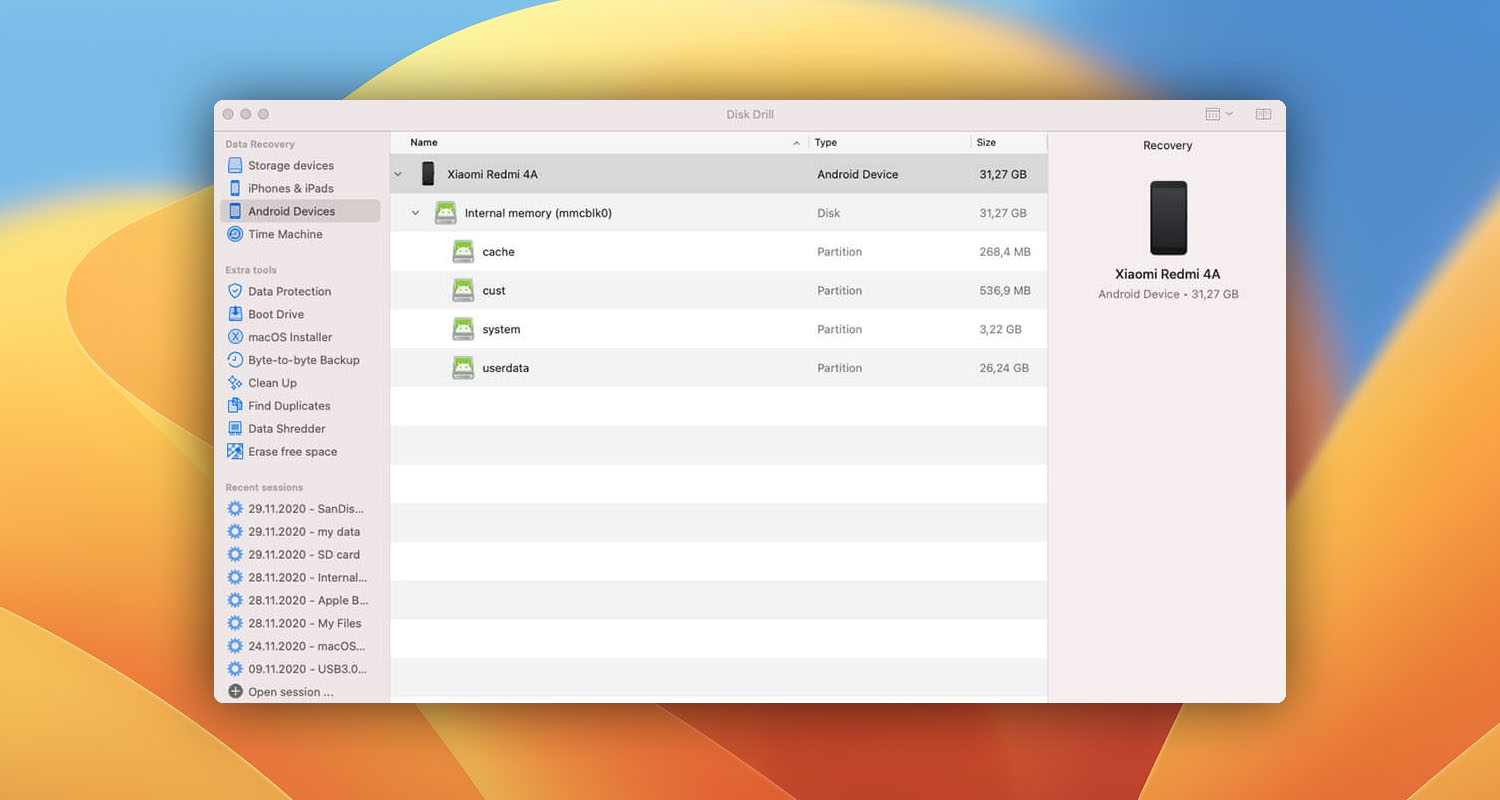Viewport: 1500px width, 800px height.
Task: Click the Recovery panel heading
Action: (x=1168, y=146)
